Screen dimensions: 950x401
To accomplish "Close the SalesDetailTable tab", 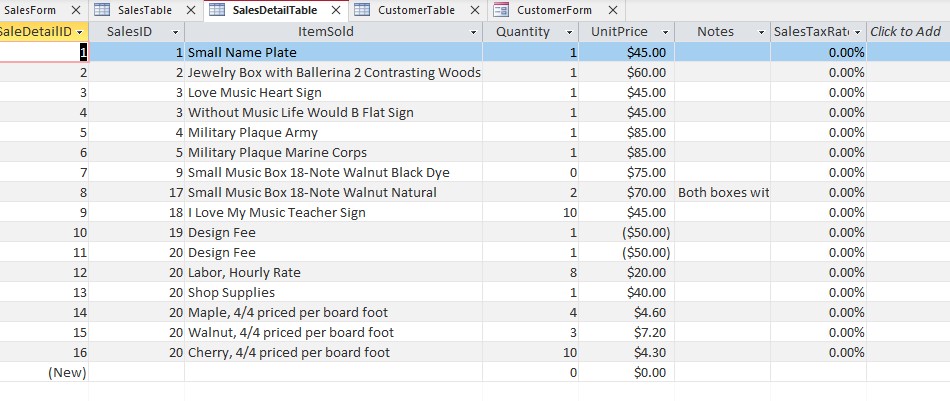I will 336,10.
